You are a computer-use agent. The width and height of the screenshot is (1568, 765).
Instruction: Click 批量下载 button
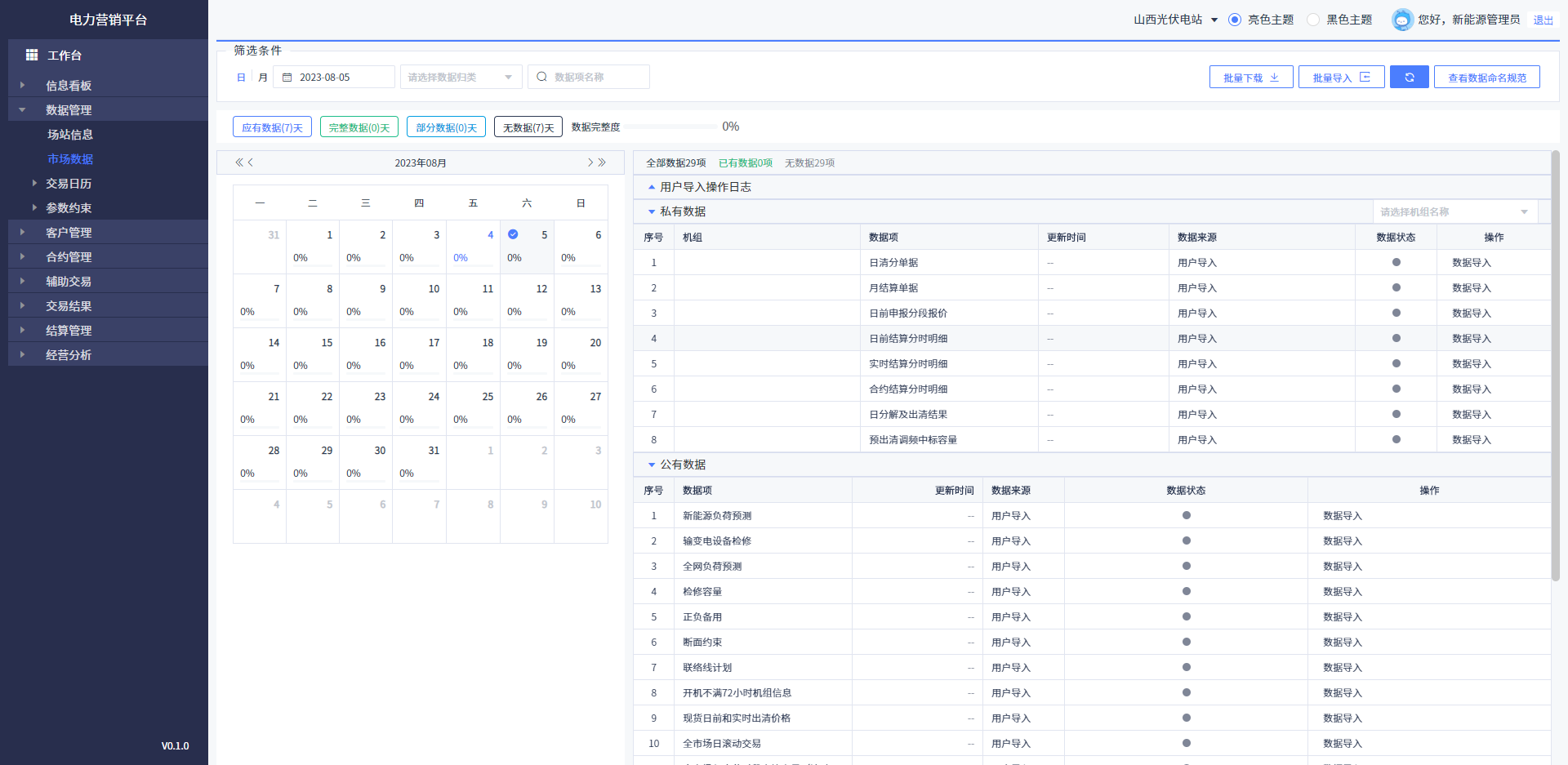point(1251,77)
